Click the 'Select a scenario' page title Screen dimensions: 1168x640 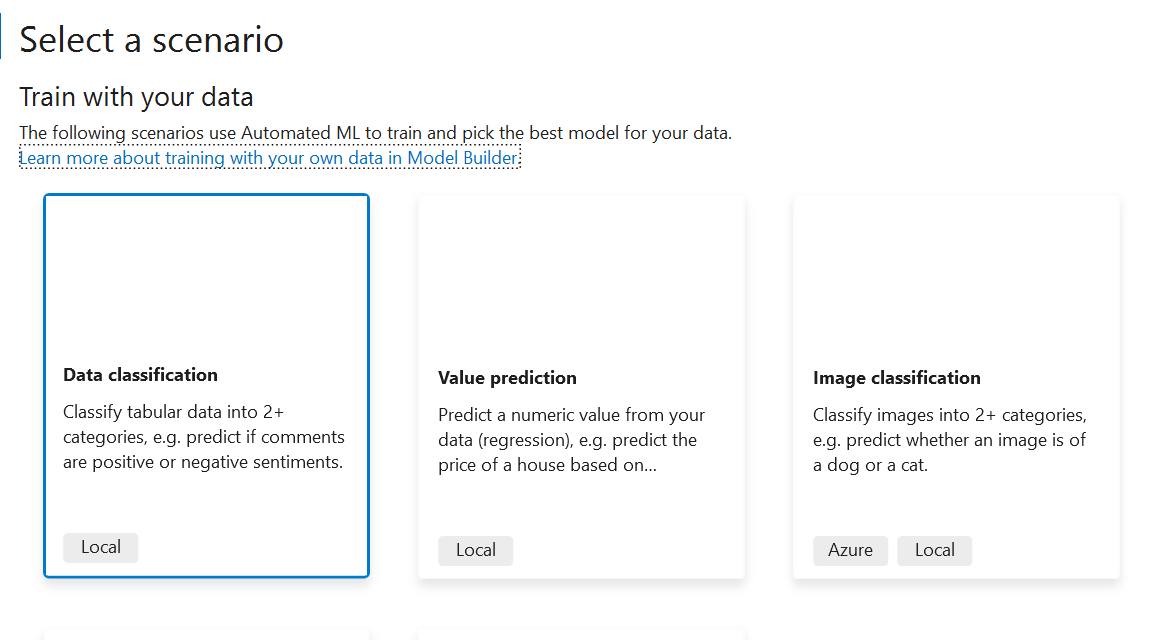(x=151, y=40)
